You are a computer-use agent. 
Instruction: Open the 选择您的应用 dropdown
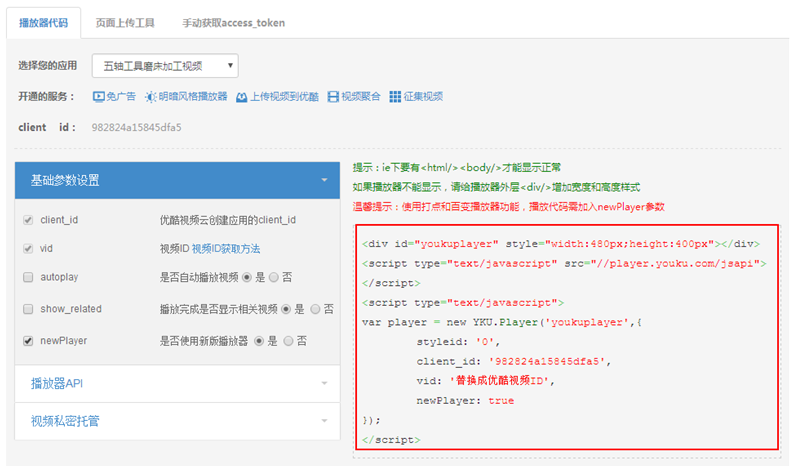(x=165, y=66)
